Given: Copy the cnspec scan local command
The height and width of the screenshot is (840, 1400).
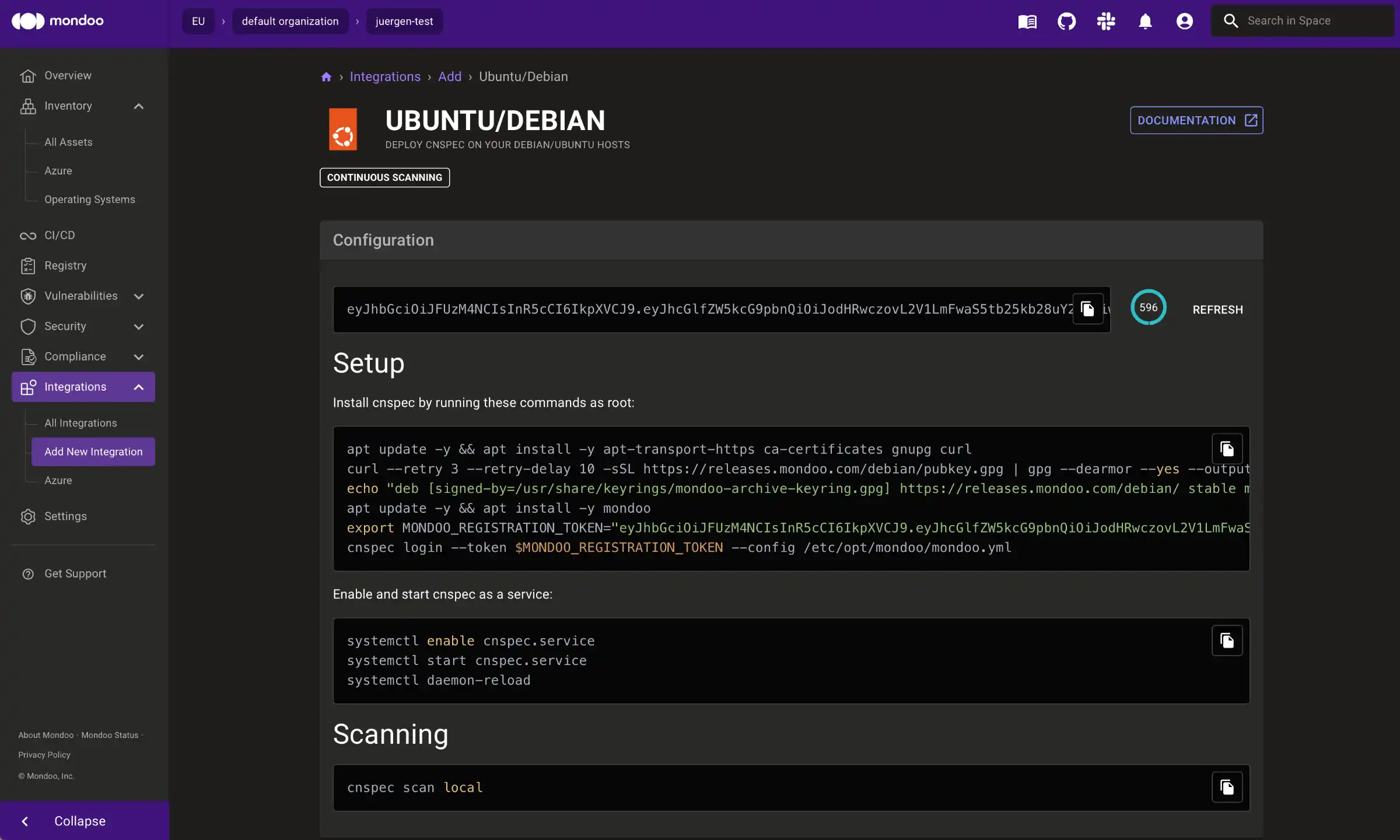Looking at the screenshot, I should pyautogui.click(x=1227, y=787).
